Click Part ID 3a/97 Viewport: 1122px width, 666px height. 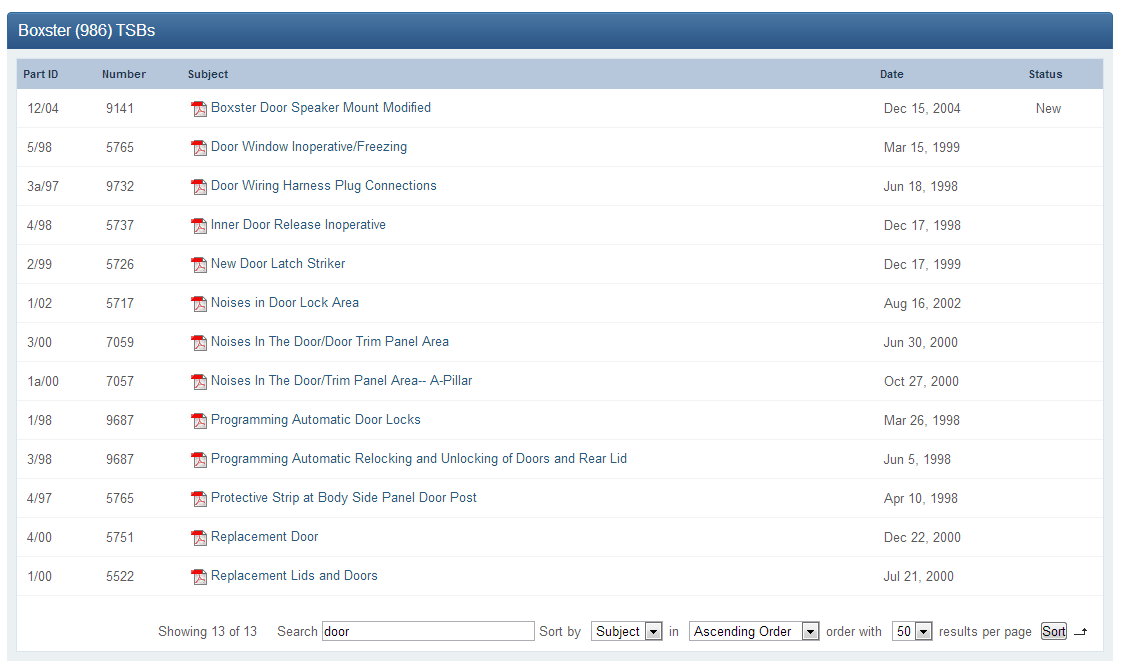click(x=43, y=187)
